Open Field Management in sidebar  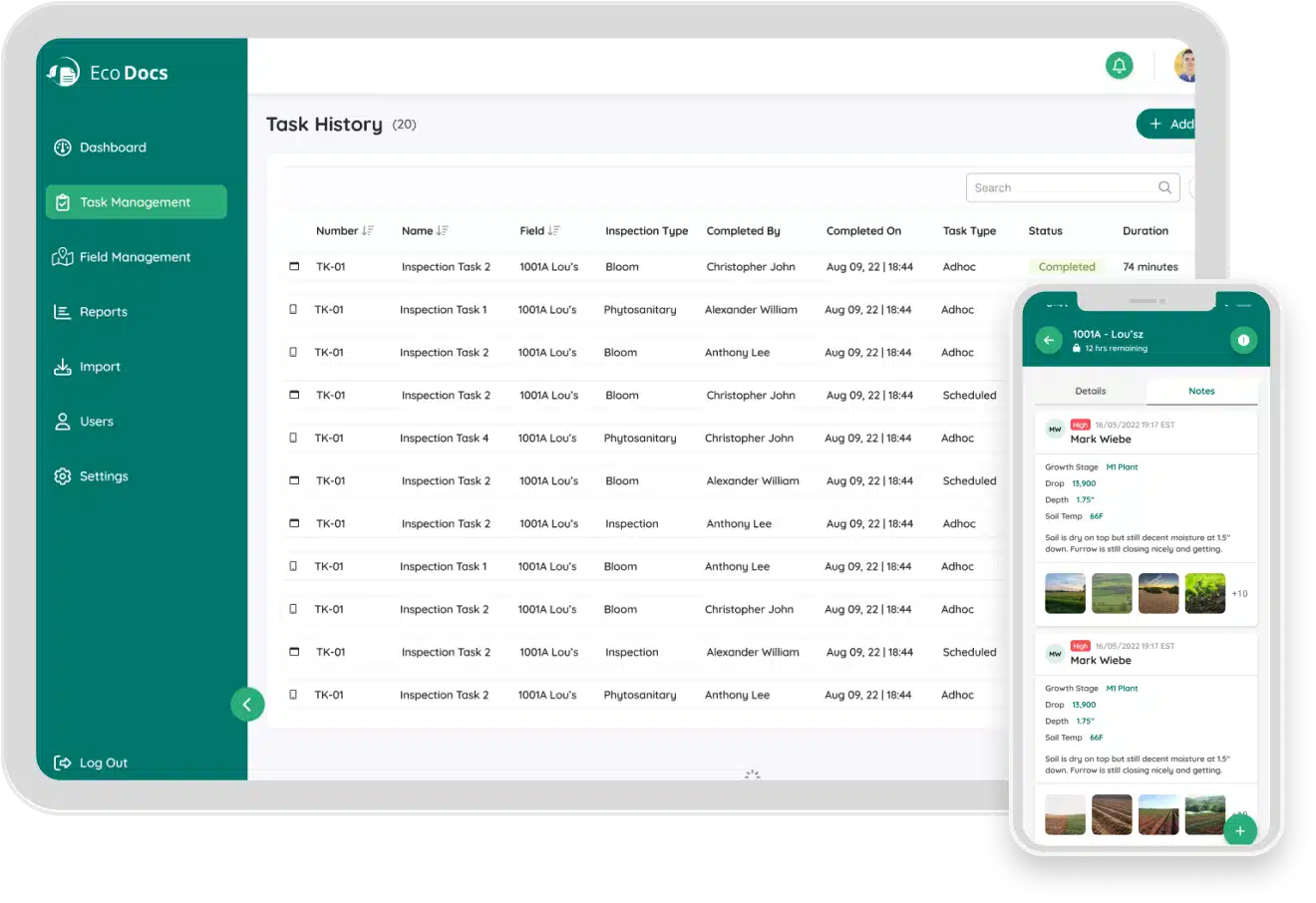[135, 257]
